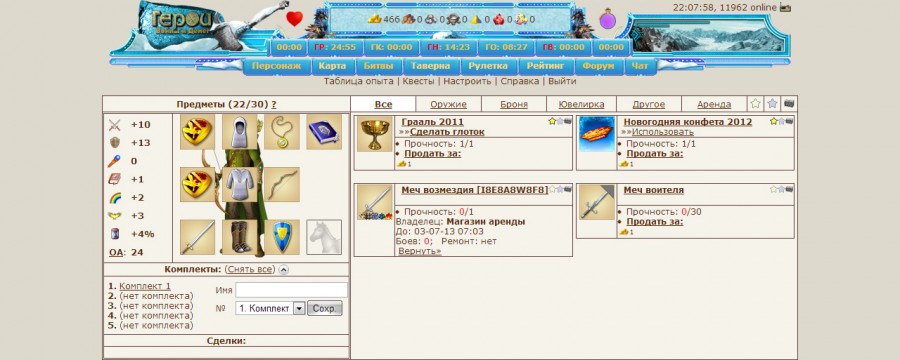This screenshot has height=360, width=900.
Task: Open the комплект number dropdown
Action: pos(299,308)
